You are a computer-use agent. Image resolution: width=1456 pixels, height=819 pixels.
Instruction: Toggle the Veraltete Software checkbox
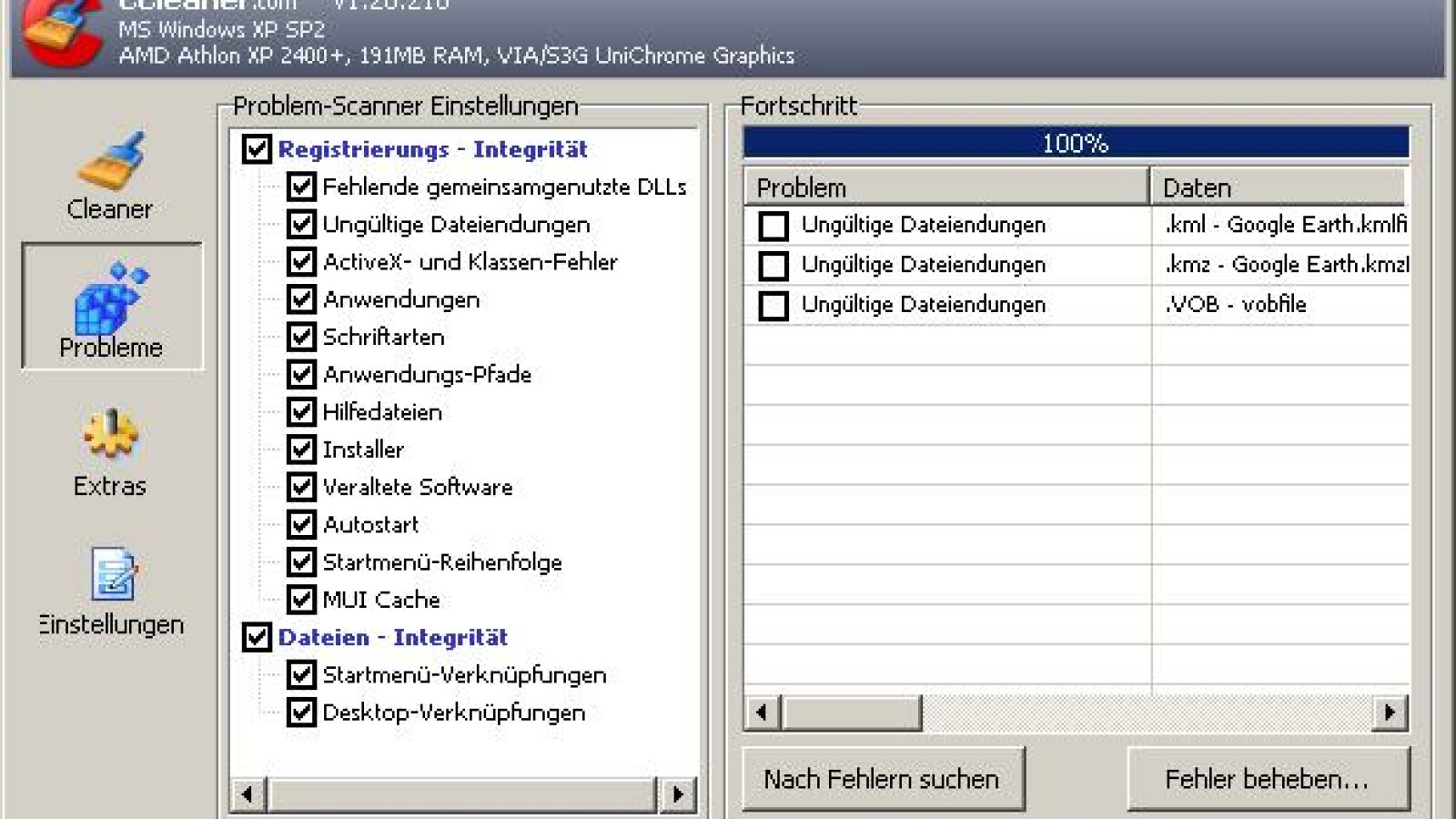pyautogui.click(x=301, y=487)
